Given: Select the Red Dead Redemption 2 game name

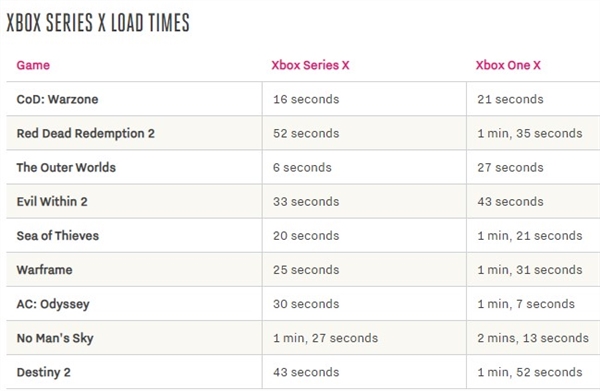Looking at the screenshot, I should (x=86, y=133).
